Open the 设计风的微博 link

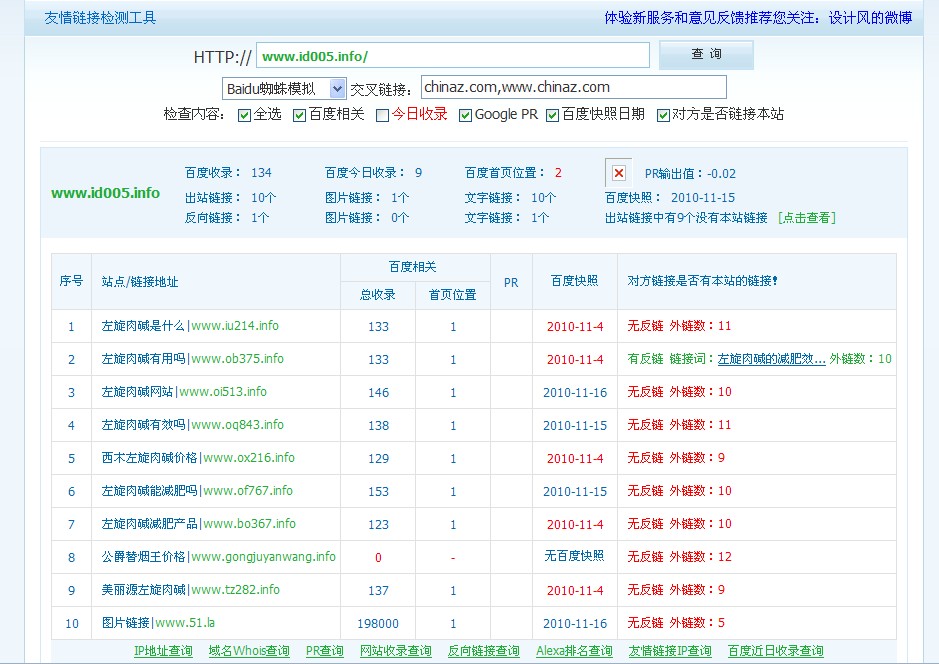(x=870, y=18)
